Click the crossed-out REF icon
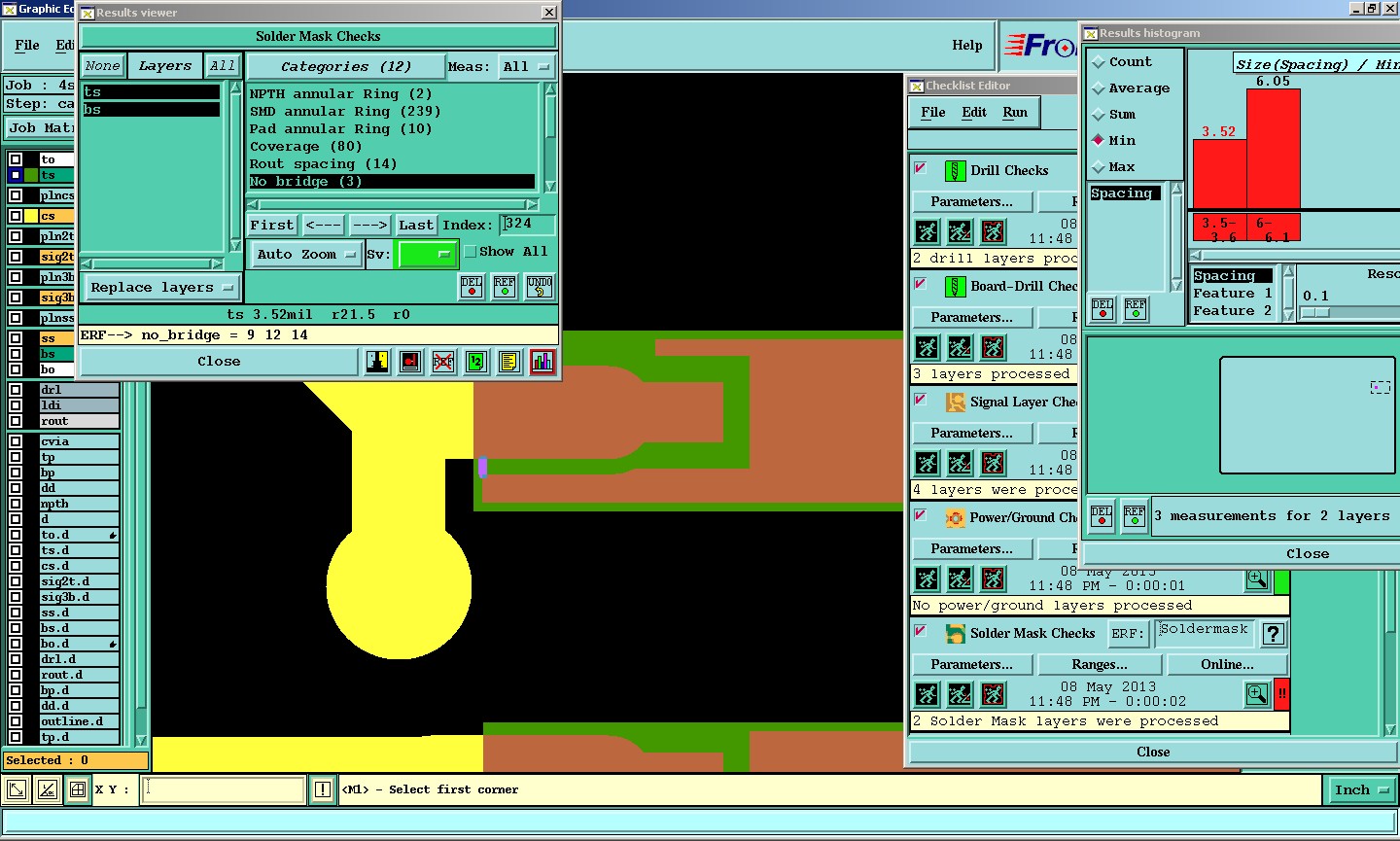Screen dimensions: 1400x841 (x=443, y=362)
